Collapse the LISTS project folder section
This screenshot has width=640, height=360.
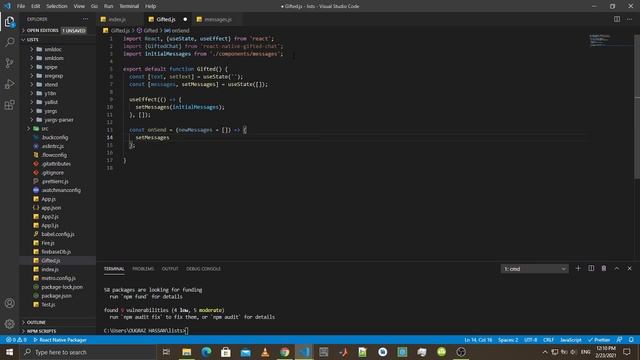click(57, 40)
